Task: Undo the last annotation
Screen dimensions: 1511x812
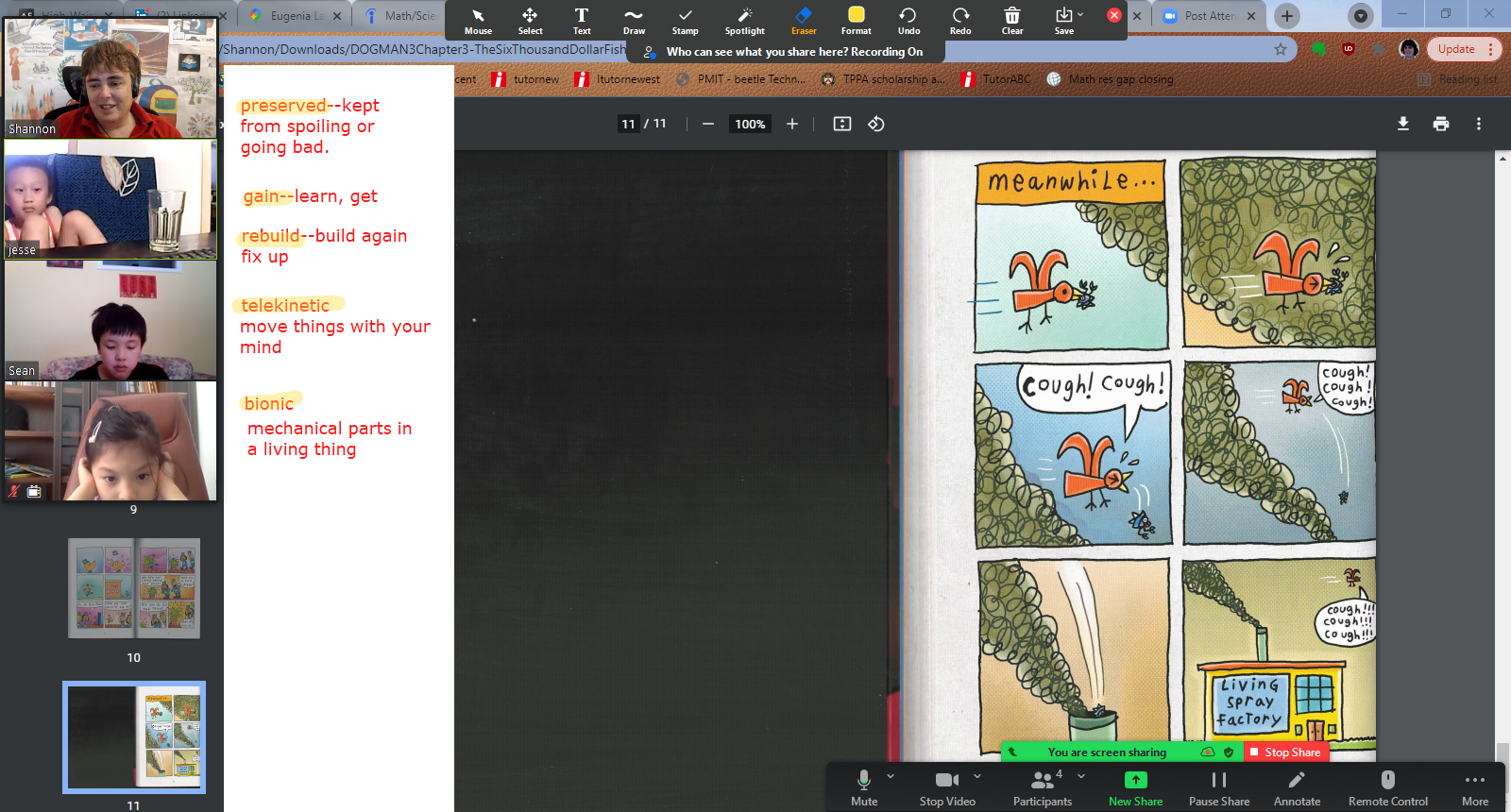Action: 908,21
